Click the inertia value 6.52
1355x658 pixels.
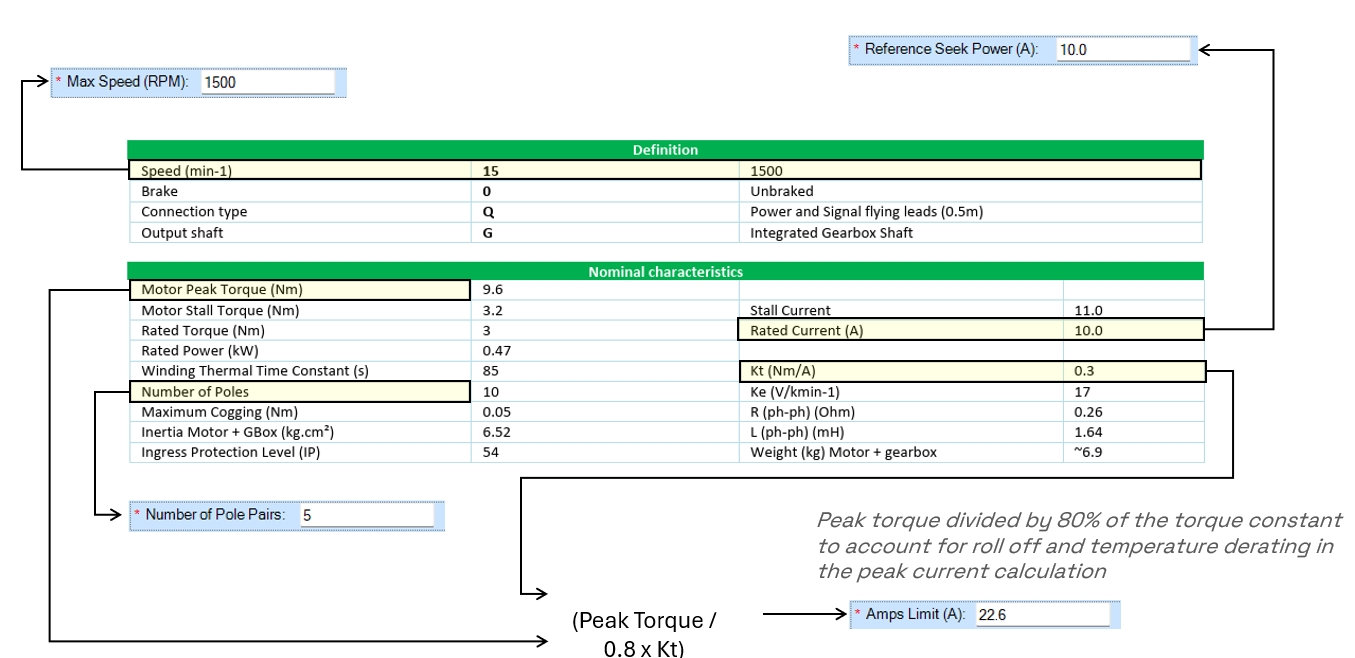point(496,432)
